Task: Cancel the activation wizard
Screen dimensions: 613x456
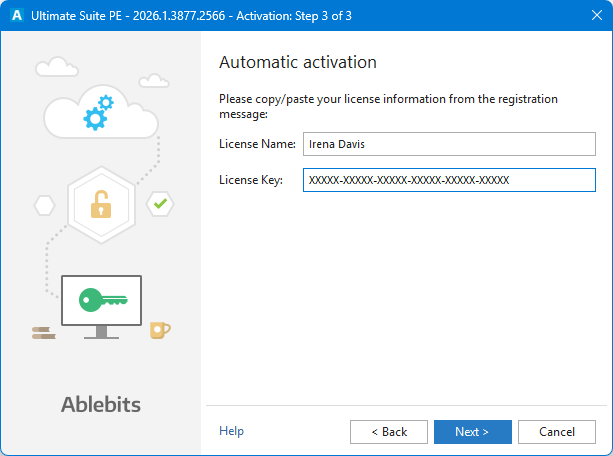Action: click(557, 432)
